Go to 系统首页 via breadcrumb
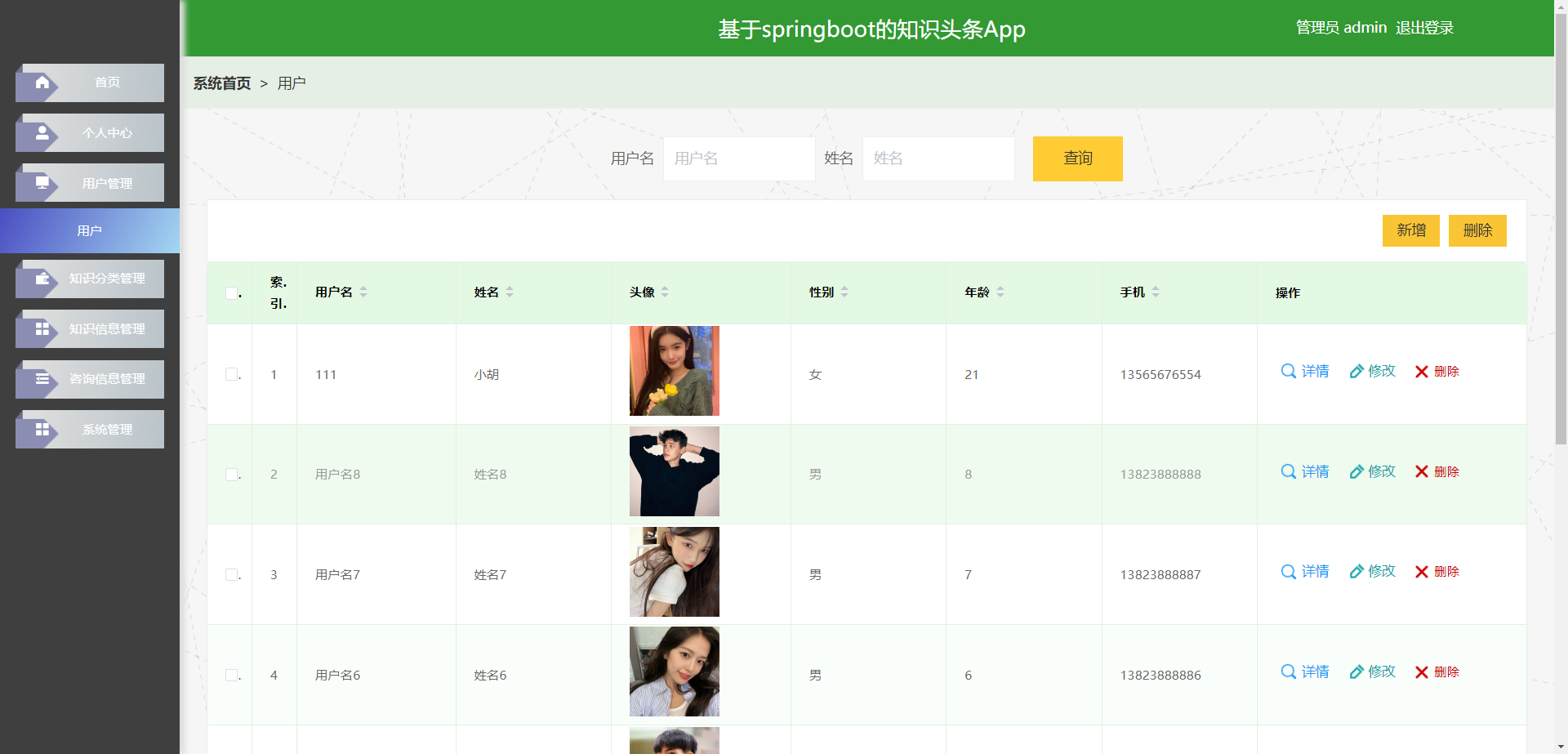The image size is (1568, 754). (x=222, y=83)
